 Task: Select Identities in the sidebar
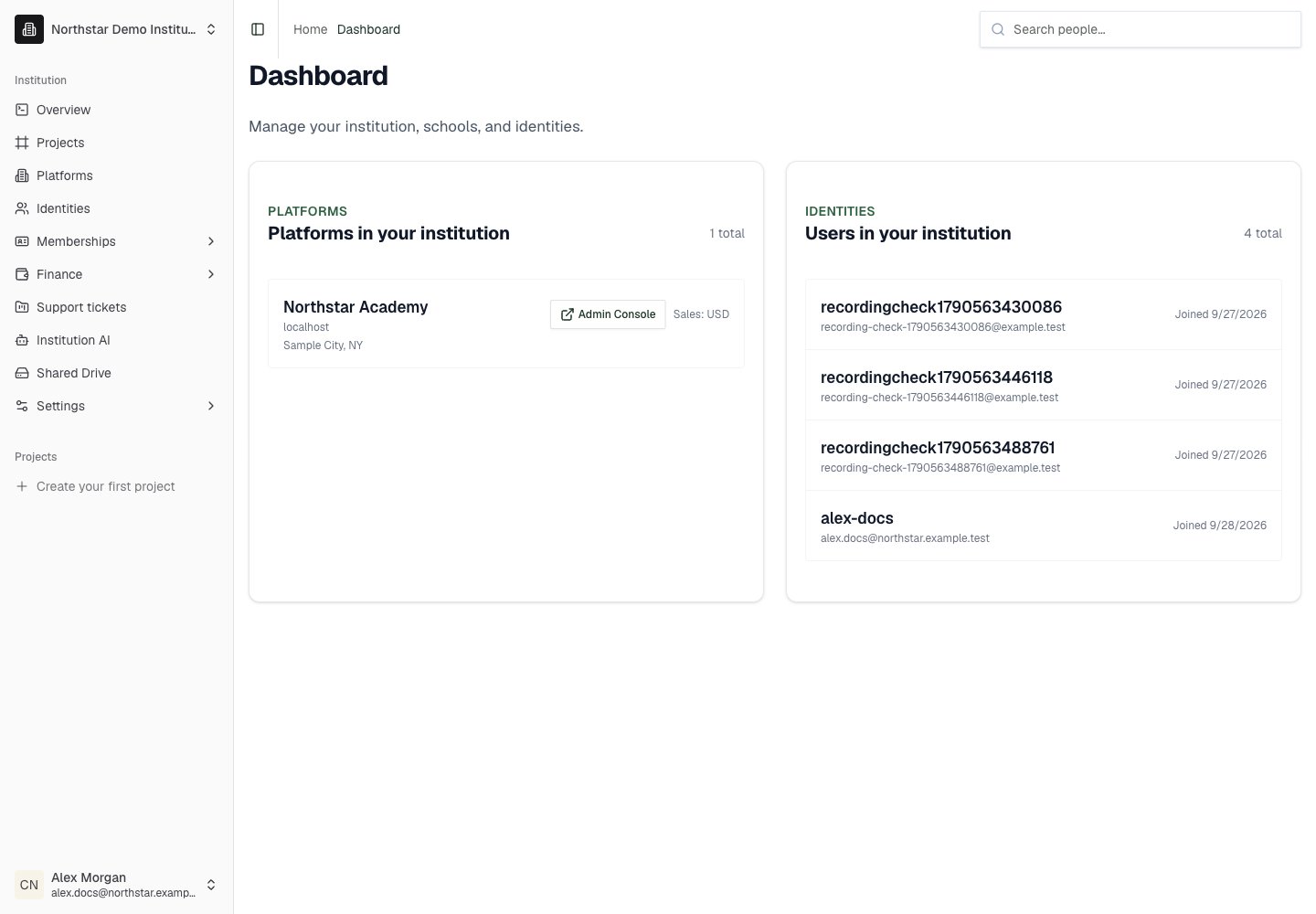point(117,208)
